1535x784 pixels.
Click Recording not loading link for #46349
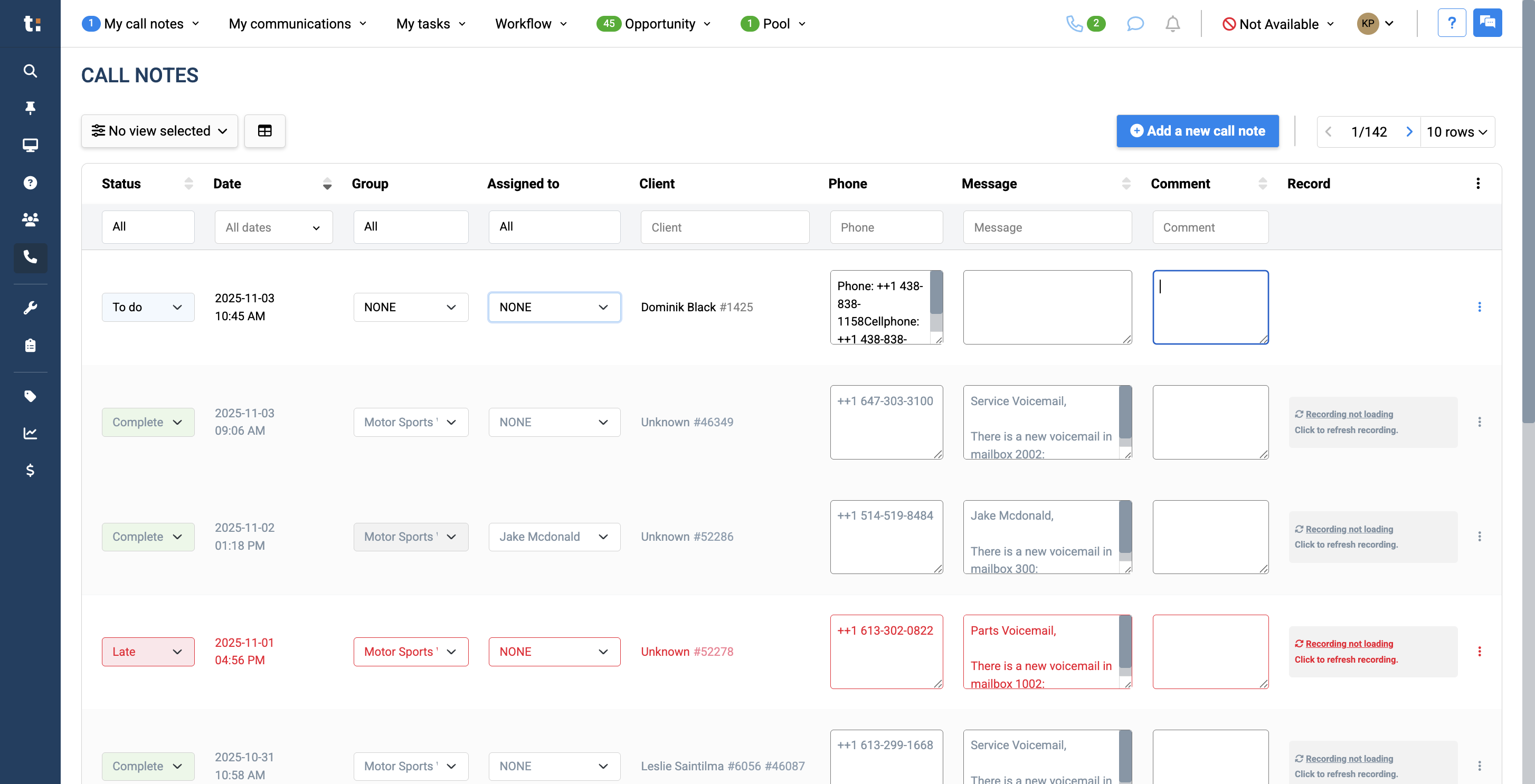1349,414
